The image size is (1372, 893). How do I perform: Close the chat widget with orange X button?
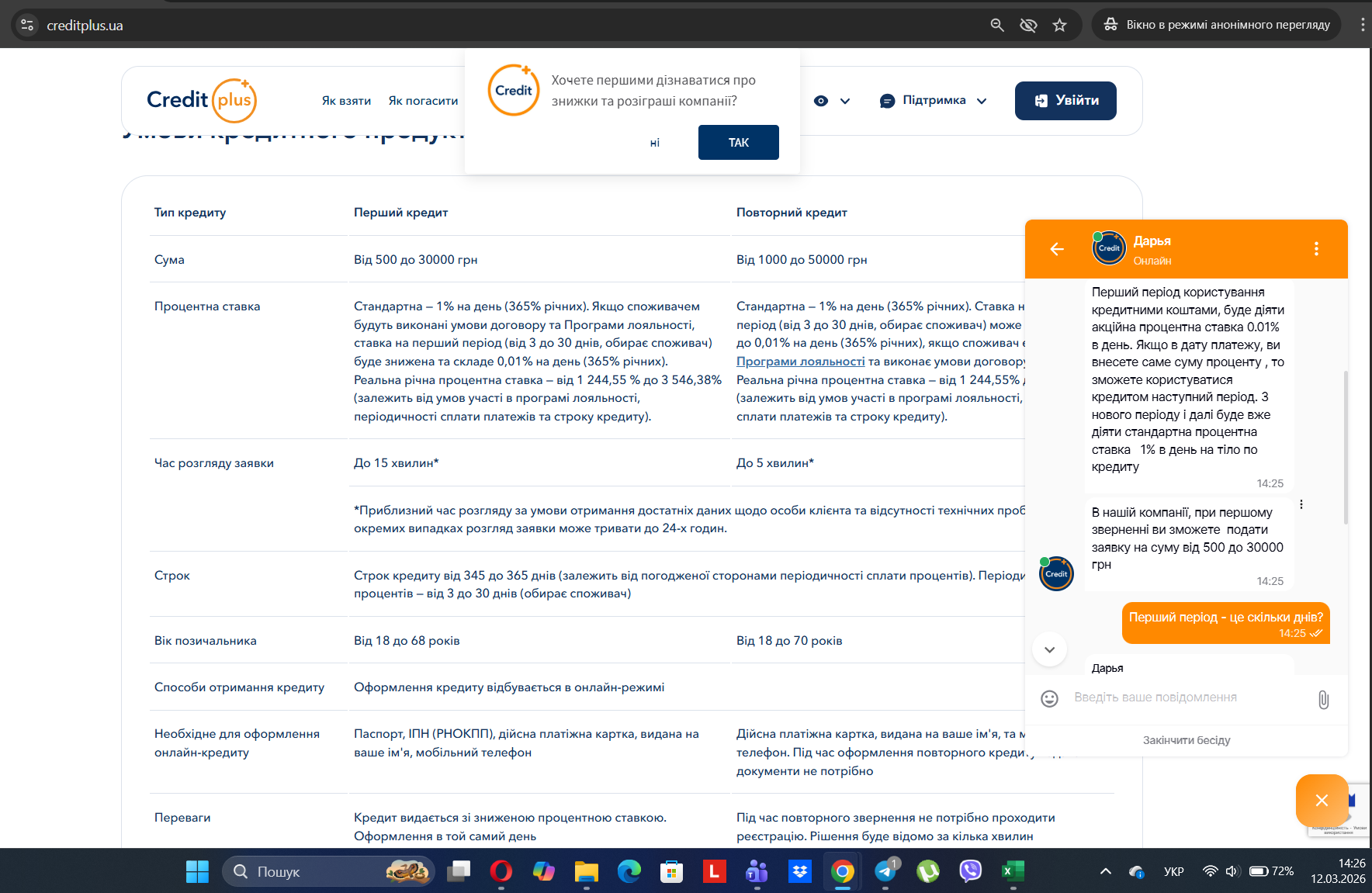click(1322, 800)
